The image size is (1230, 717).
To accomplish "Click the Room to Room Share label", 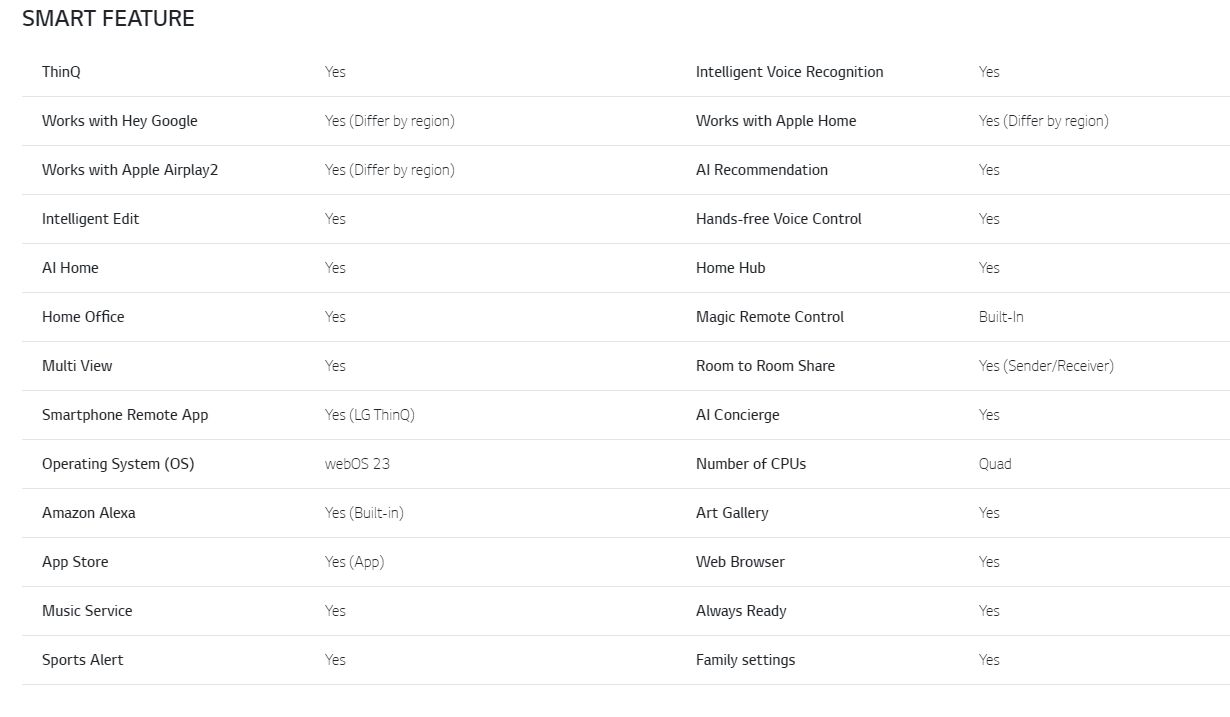I will tap(765, 366).
